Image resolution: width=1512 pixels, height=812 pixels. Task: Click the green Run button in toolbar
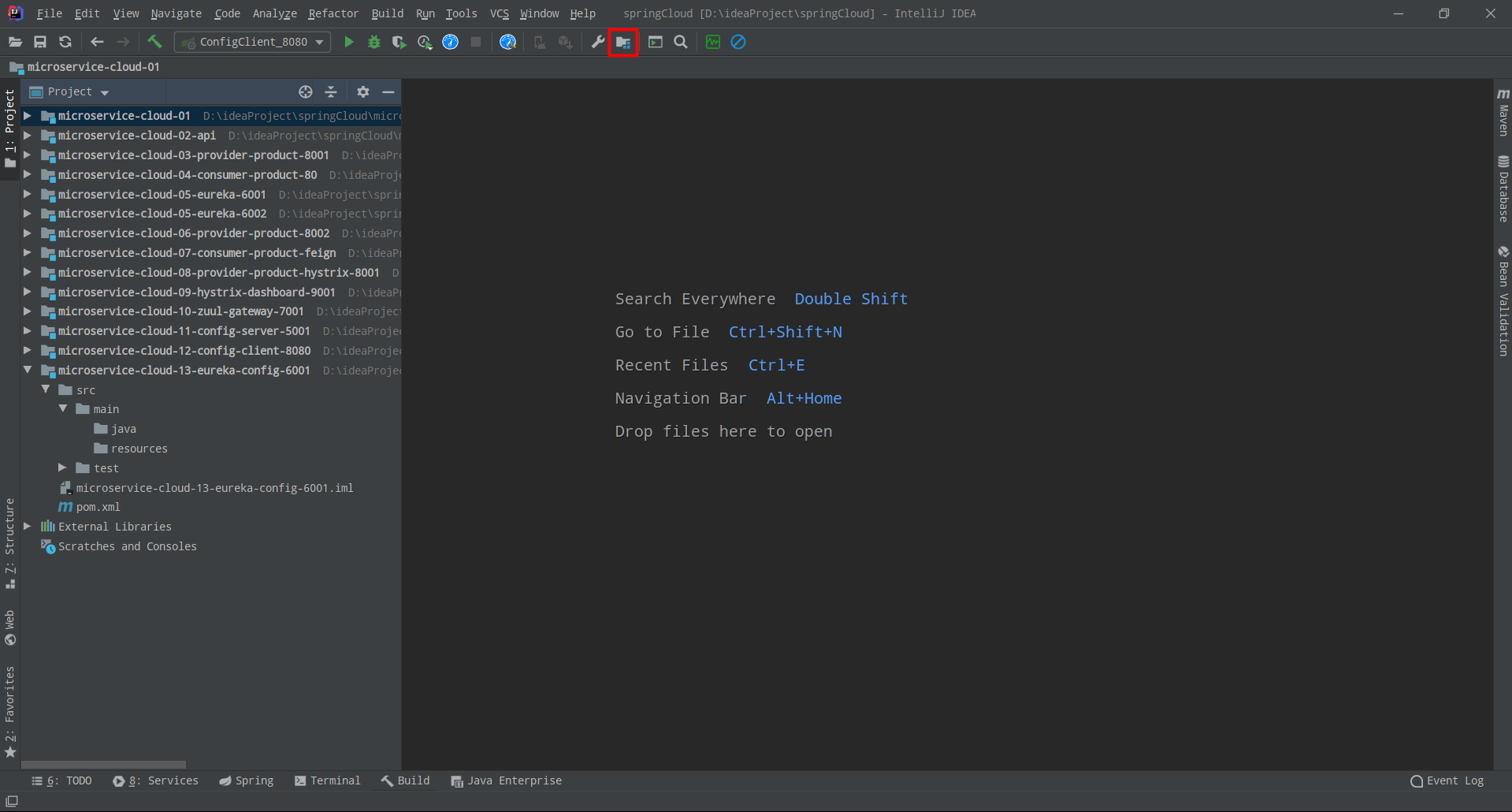click(348, 42)
